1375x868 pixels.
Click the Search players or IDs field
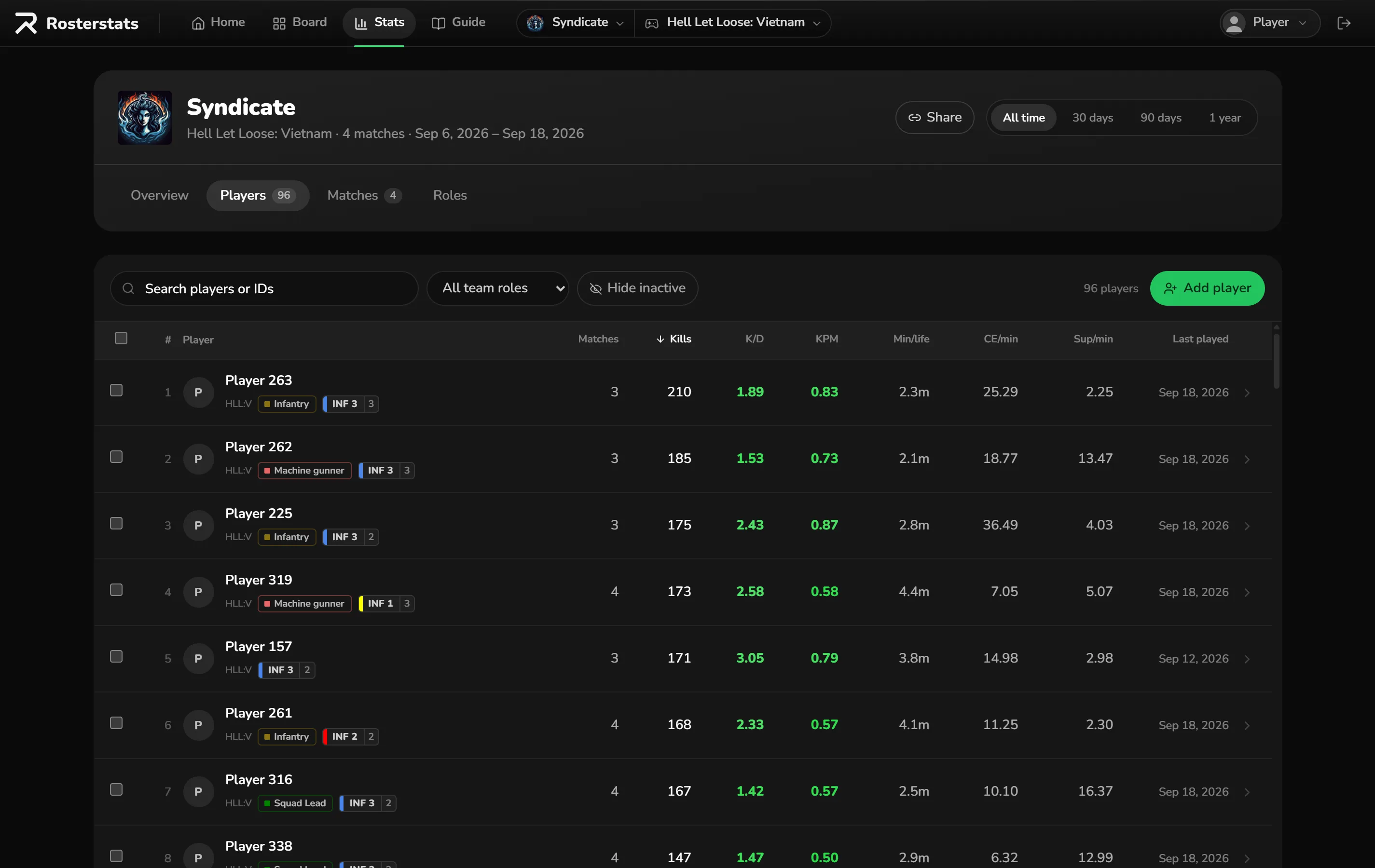(264, 288)
